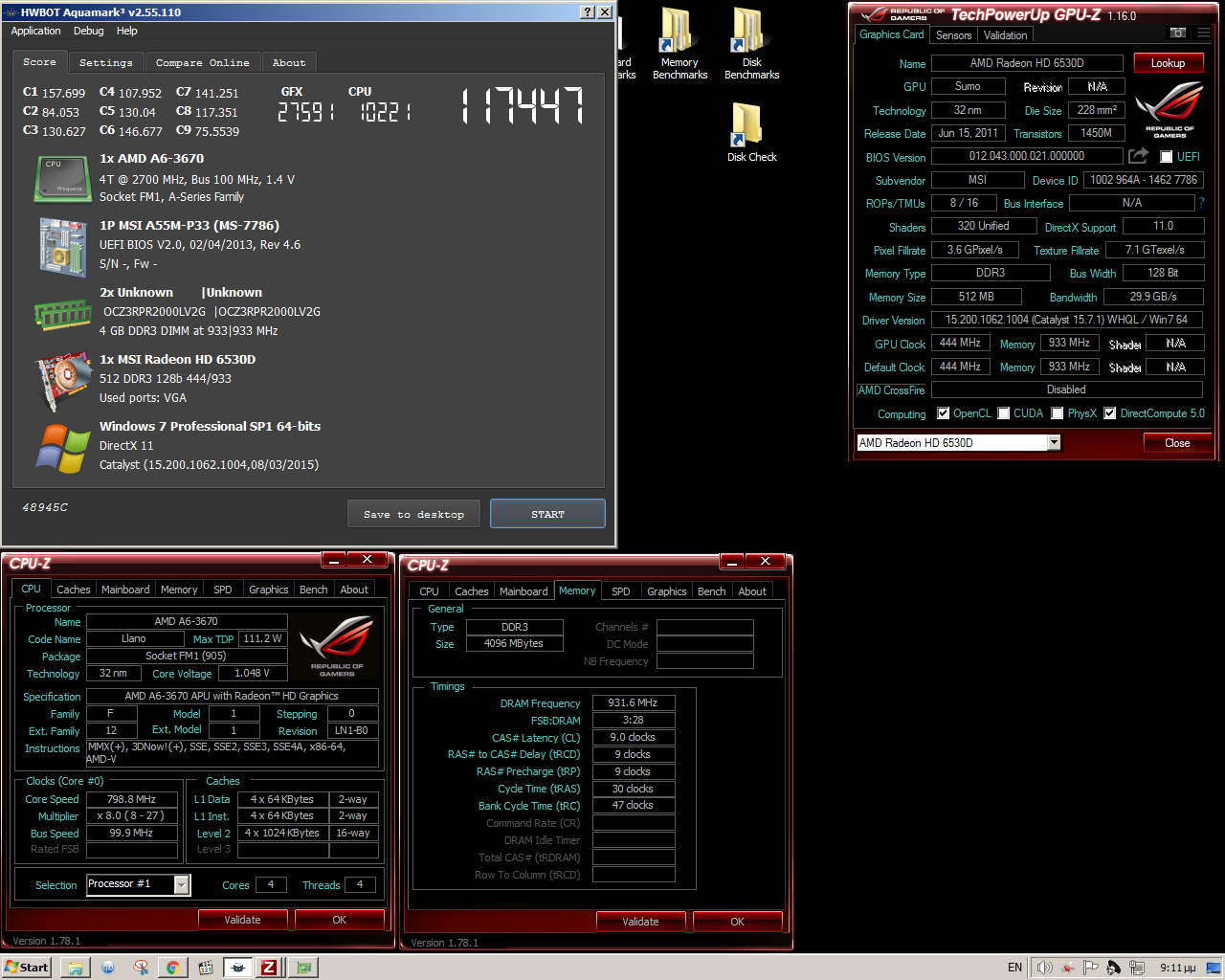Image resolution: width=1225 pixels, height=980 pixels.
Task: Click the Bus Interface question mark icon
Action: click(x=1201, y=203)
